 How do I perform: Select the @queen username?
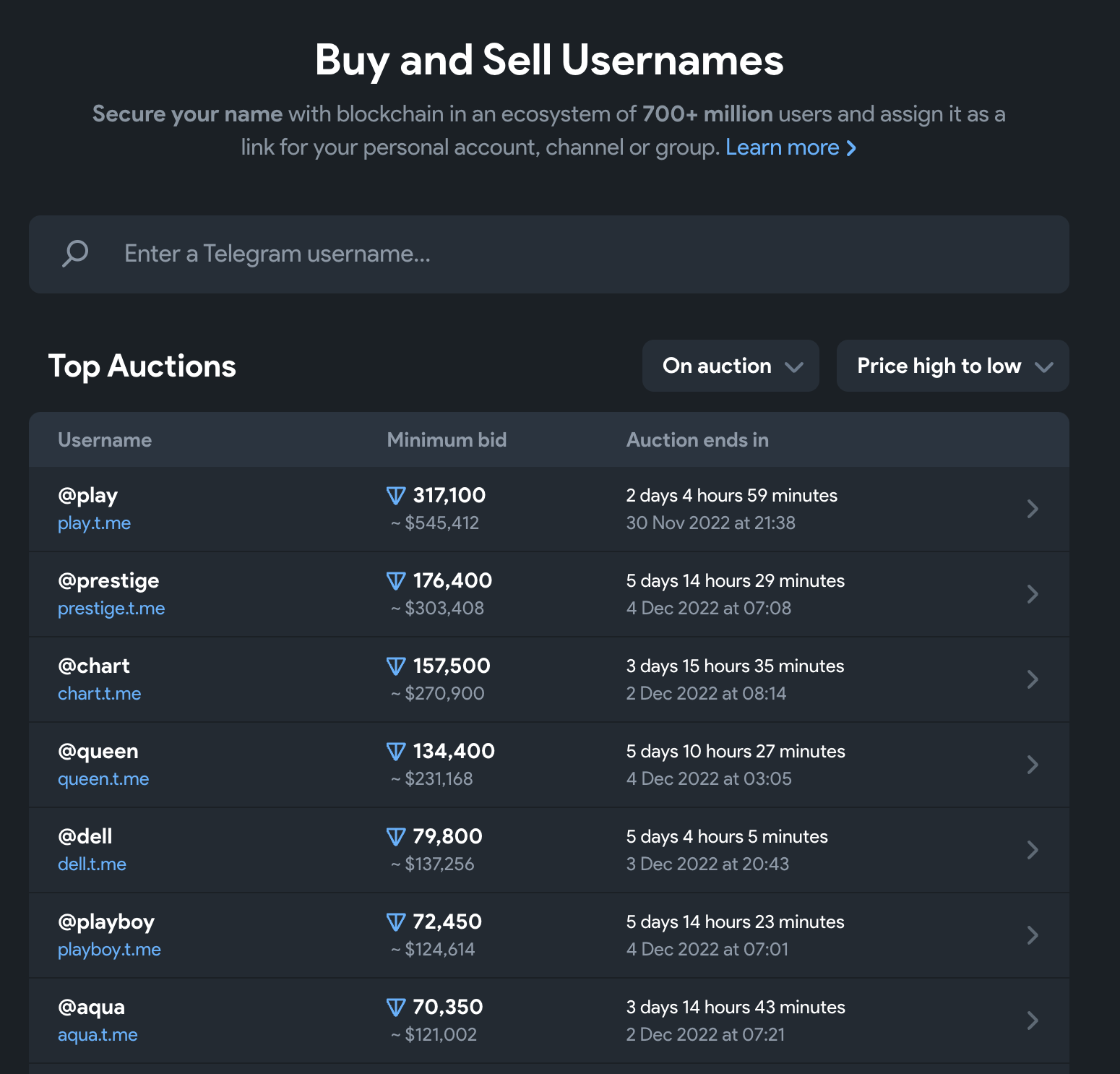(x=98, y=752)
